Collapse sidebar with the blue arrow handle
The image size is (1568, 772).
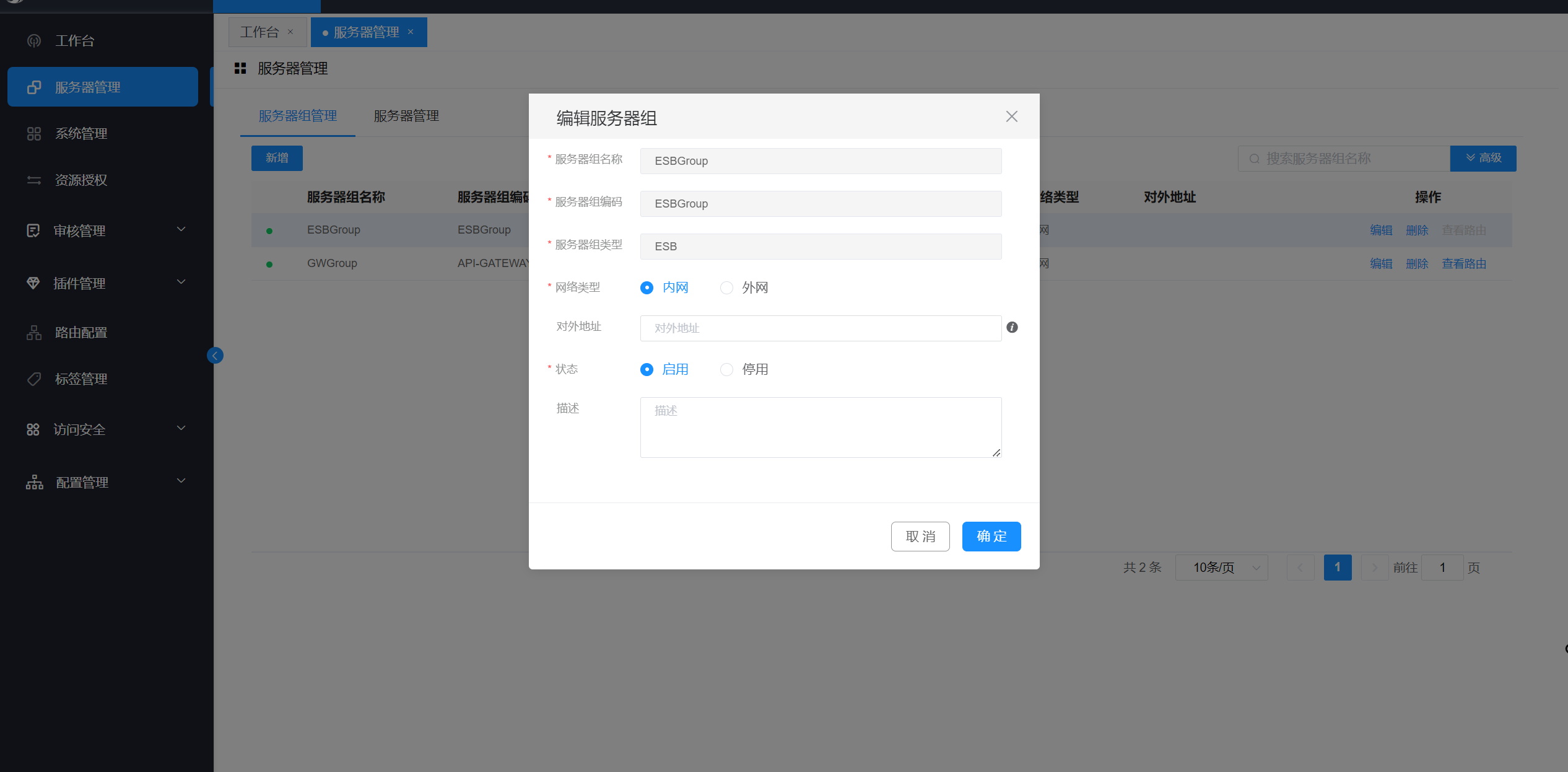tap(215, 356)
